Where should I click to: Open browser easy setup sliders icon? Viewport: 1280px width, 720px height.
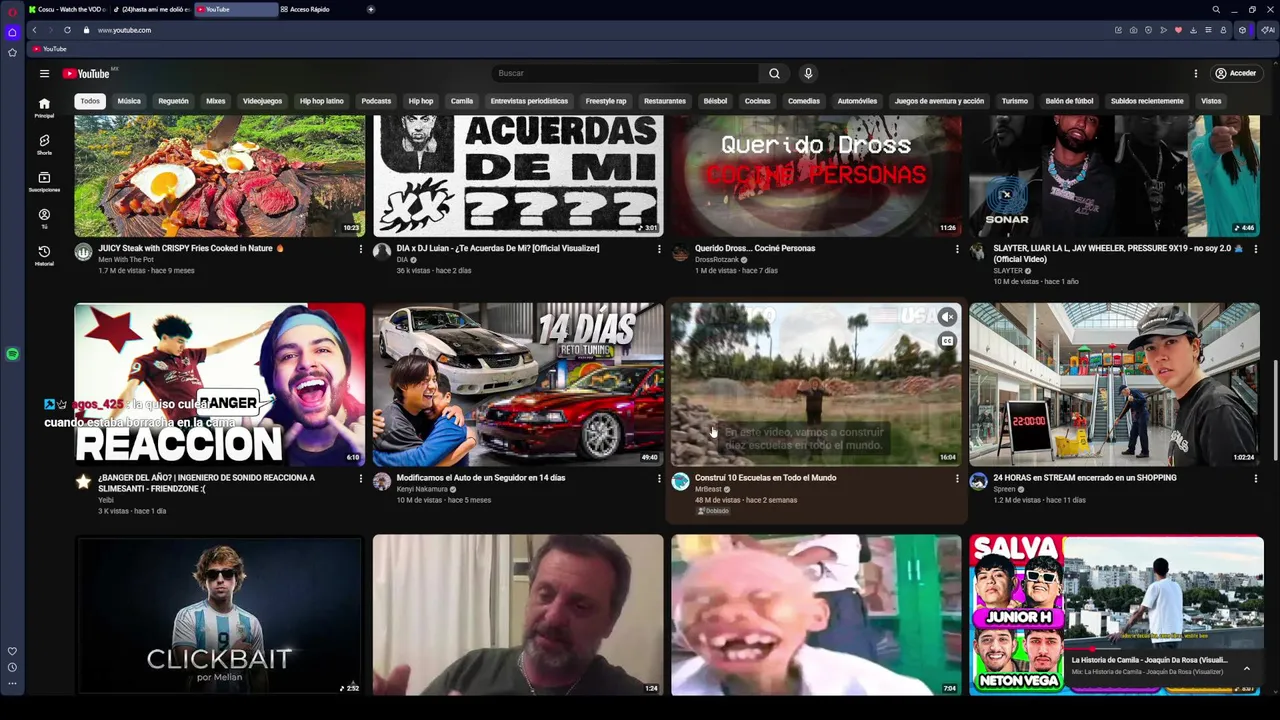pos(1208,30)
